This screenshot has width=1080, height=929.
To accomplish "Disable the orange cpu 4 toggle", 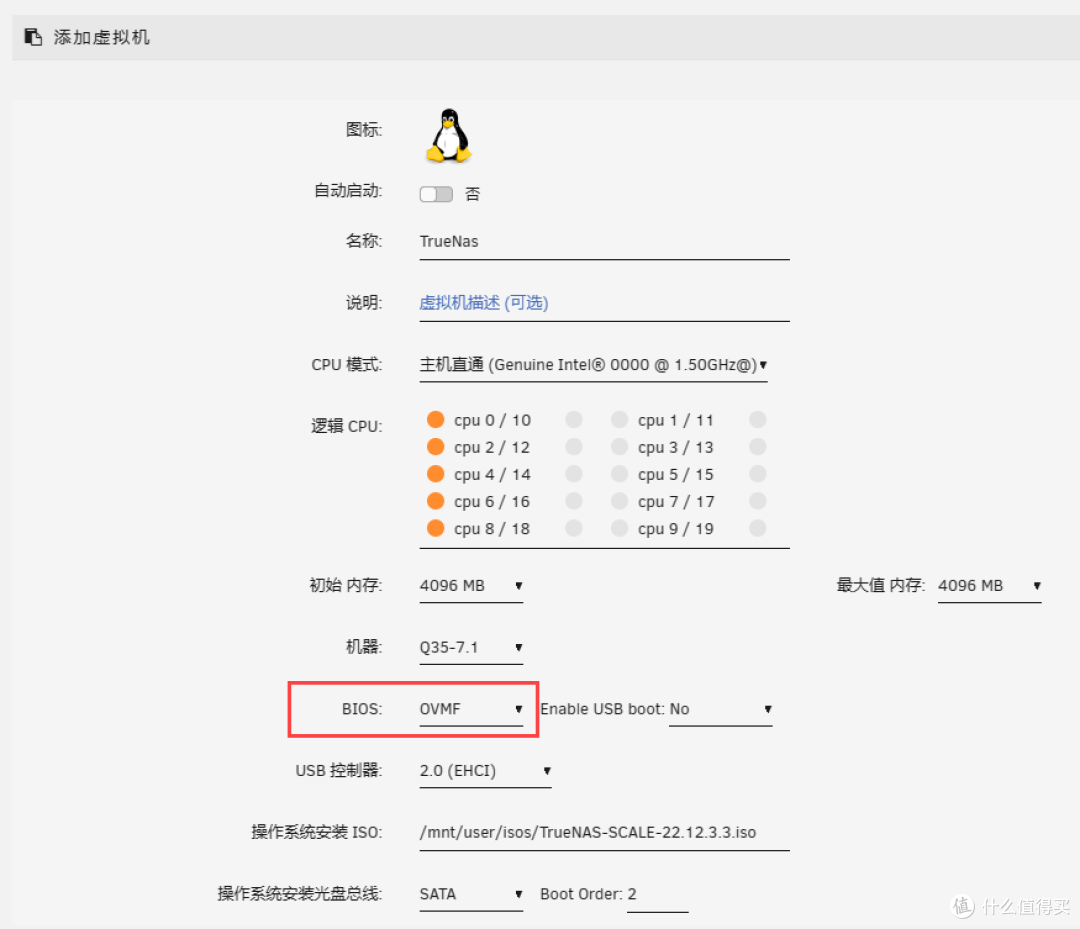I will click(435, 474).
